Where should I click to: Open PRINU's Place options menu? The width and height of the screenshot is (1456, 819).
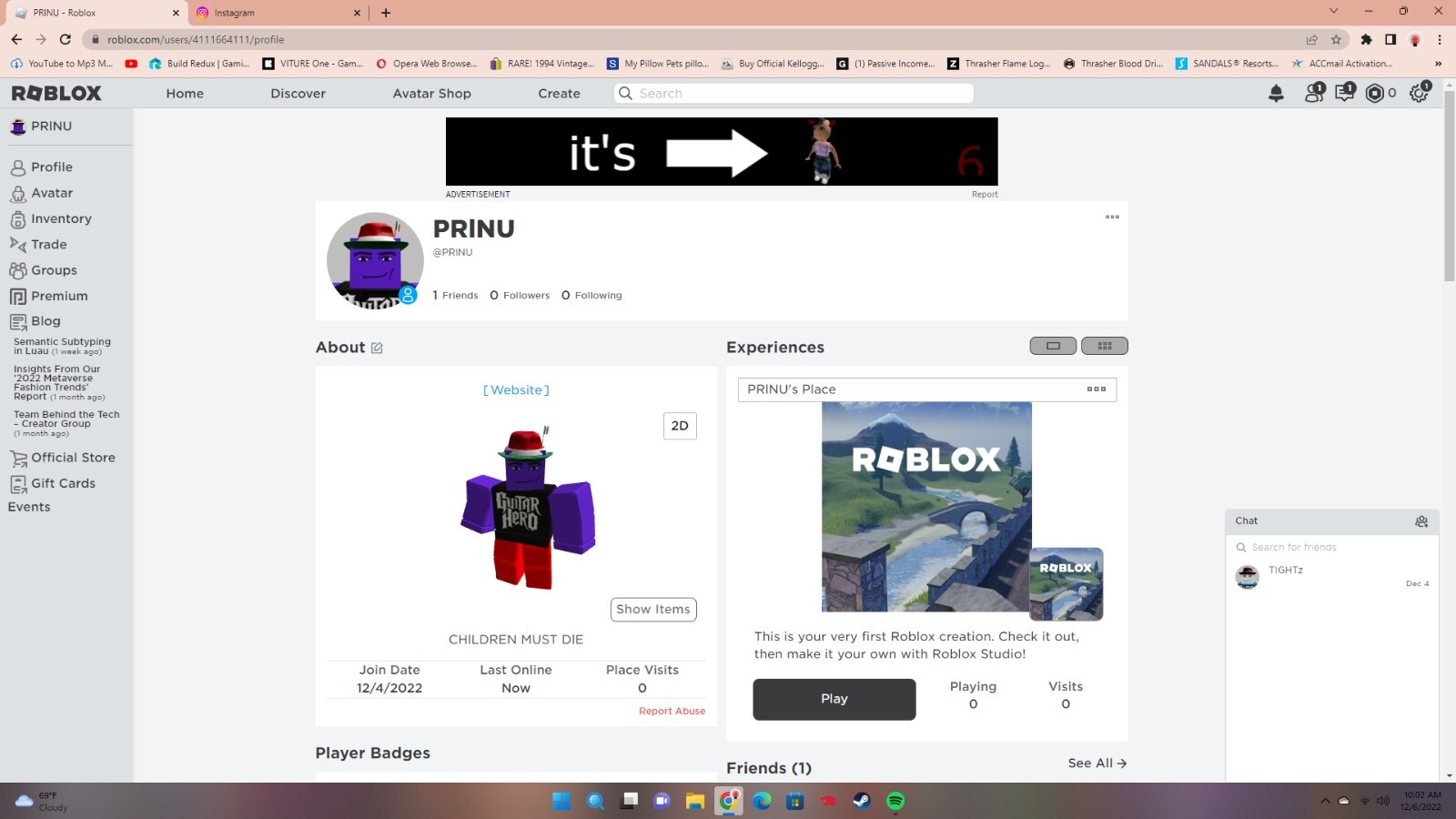click(1096, 389)
